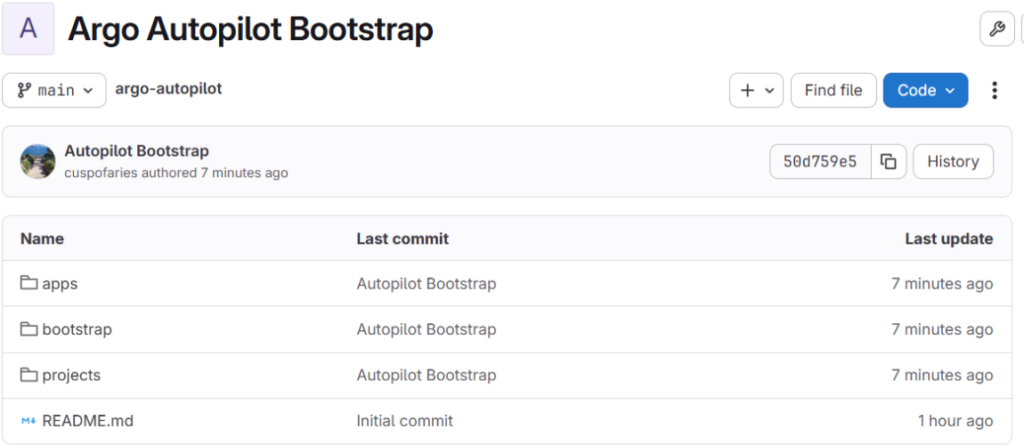View commit History

tap(952, 161)
